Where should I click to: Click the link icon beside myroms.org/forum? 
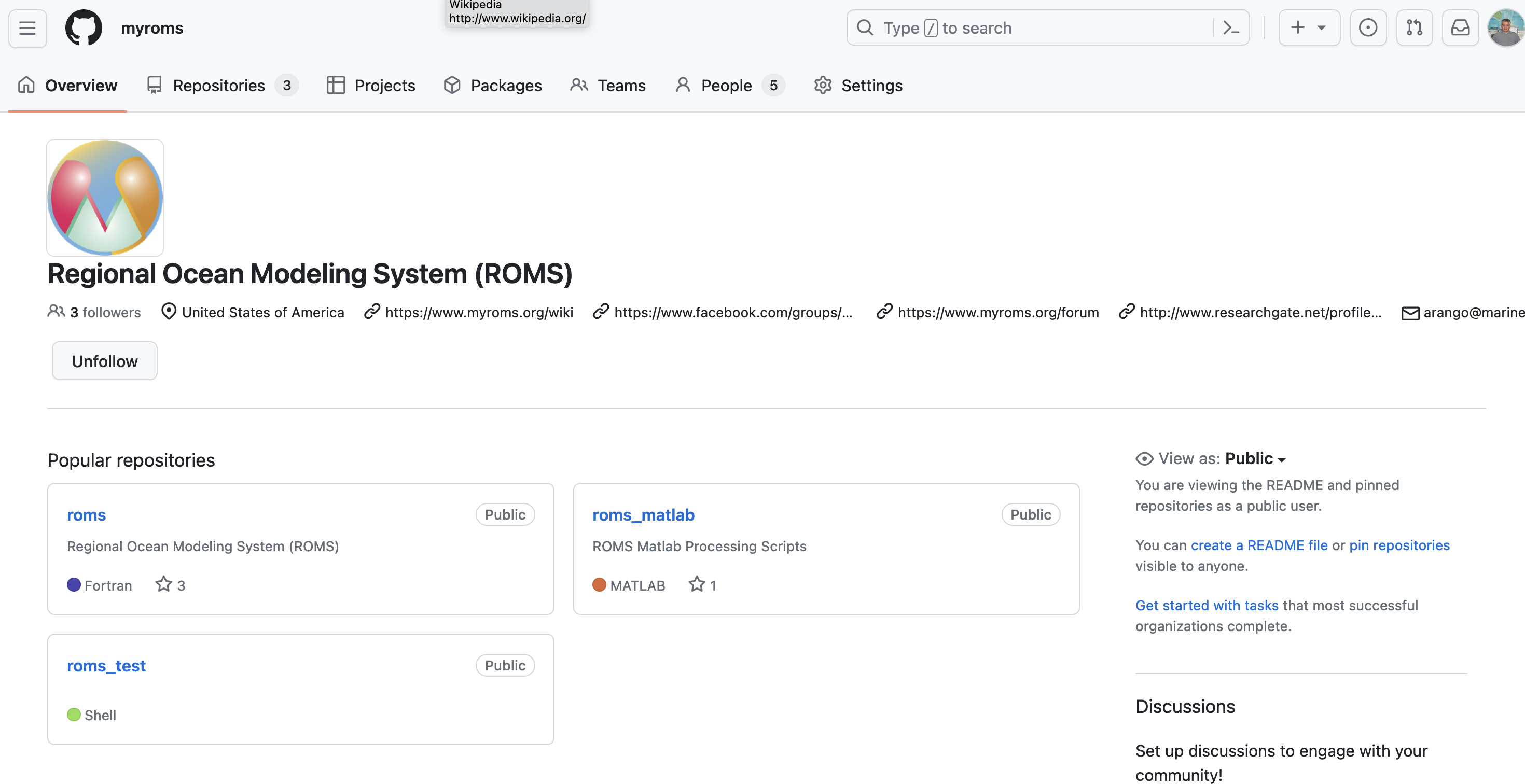coord(884,311)
